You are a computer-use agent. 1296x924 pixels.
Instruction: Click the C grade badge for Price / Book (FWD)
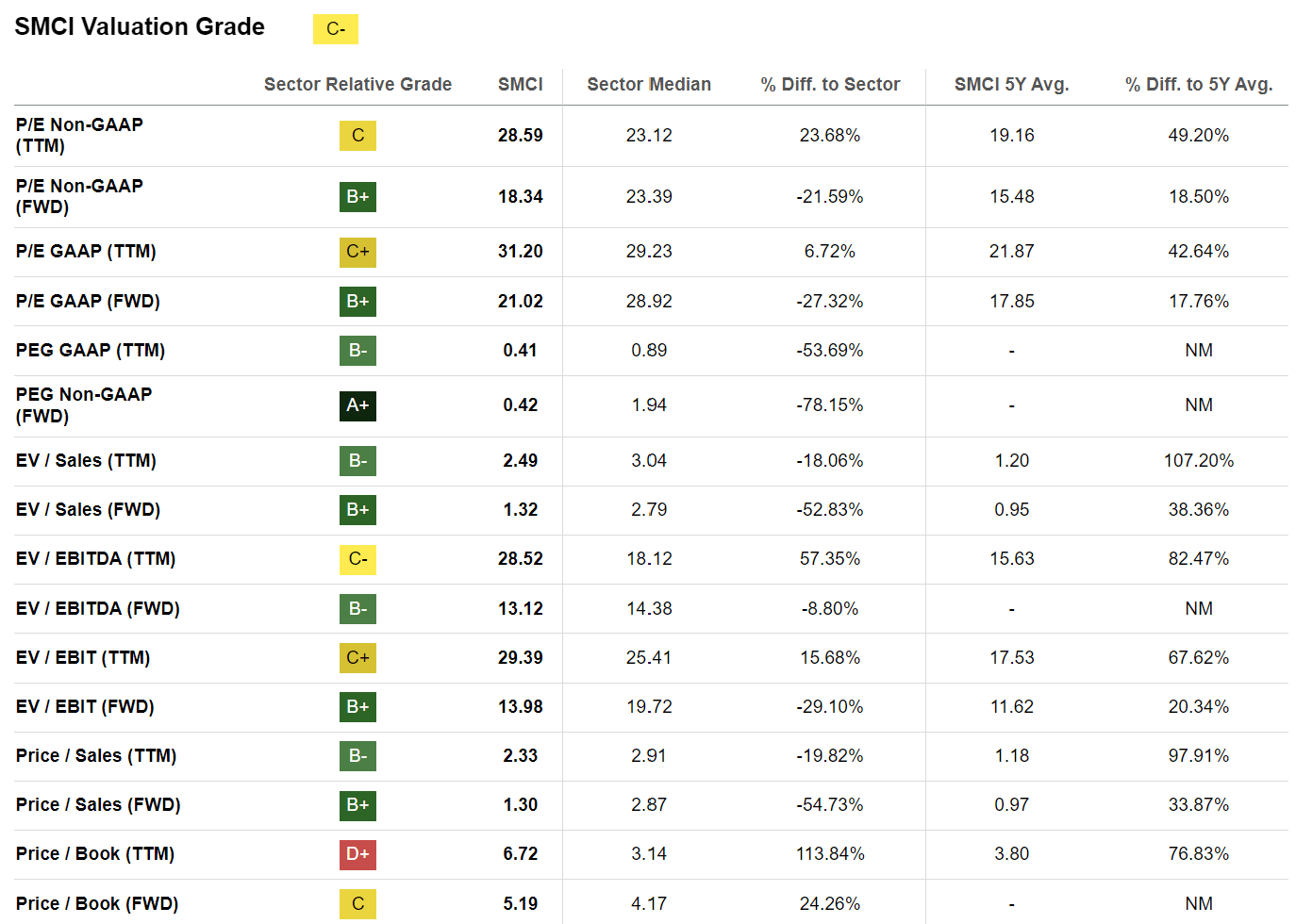(x=357, y=903)
